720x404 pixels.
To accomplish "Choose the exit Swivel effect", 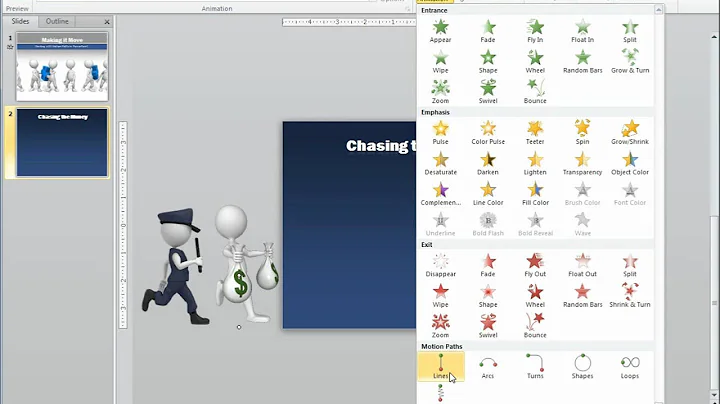I will tap(488, 326).
